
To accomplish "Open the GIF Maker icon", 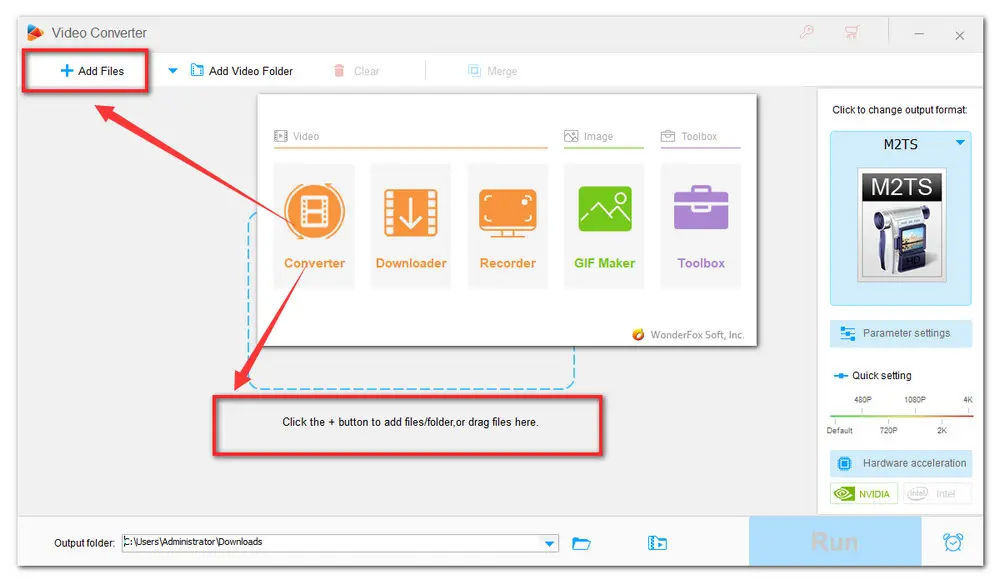I will point(604,212).
